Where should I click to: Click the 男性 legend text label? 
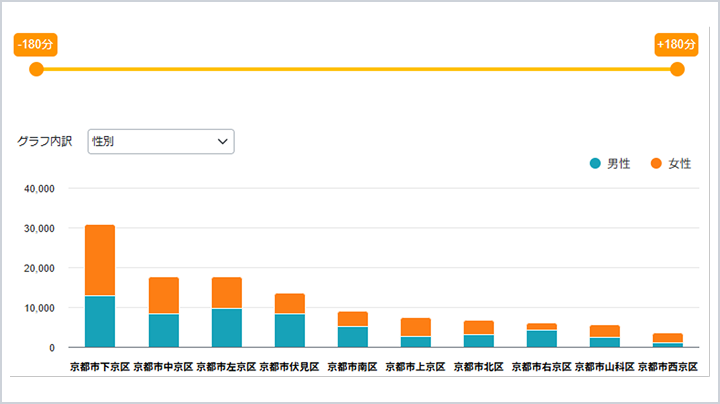pos(618,163)
